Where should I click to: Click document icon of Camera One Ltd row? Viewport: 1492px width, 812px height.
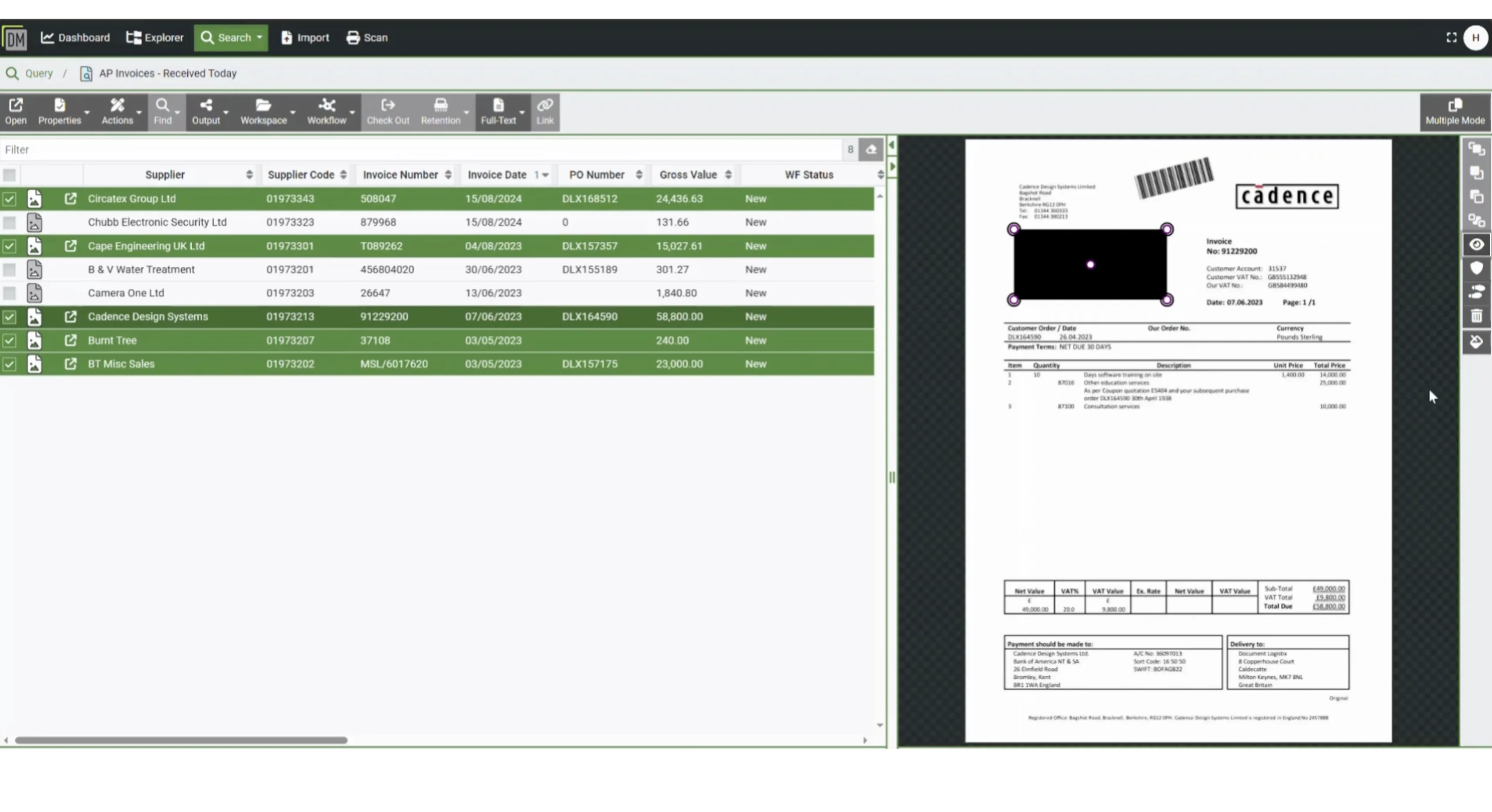[x=34, y=293]
